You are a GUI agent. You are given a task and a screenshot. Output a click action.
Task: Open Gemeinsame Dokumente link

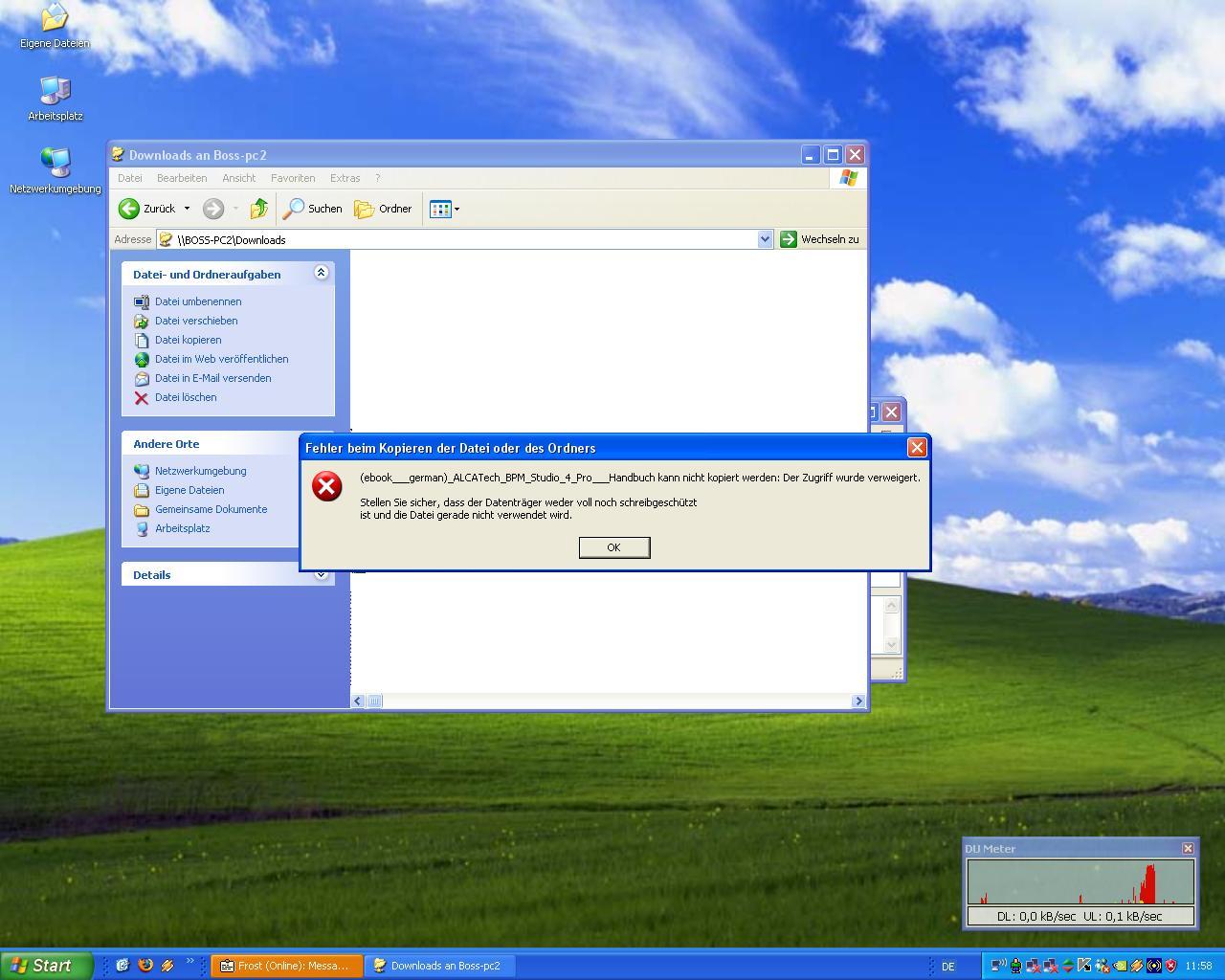(x=211, y=509)
